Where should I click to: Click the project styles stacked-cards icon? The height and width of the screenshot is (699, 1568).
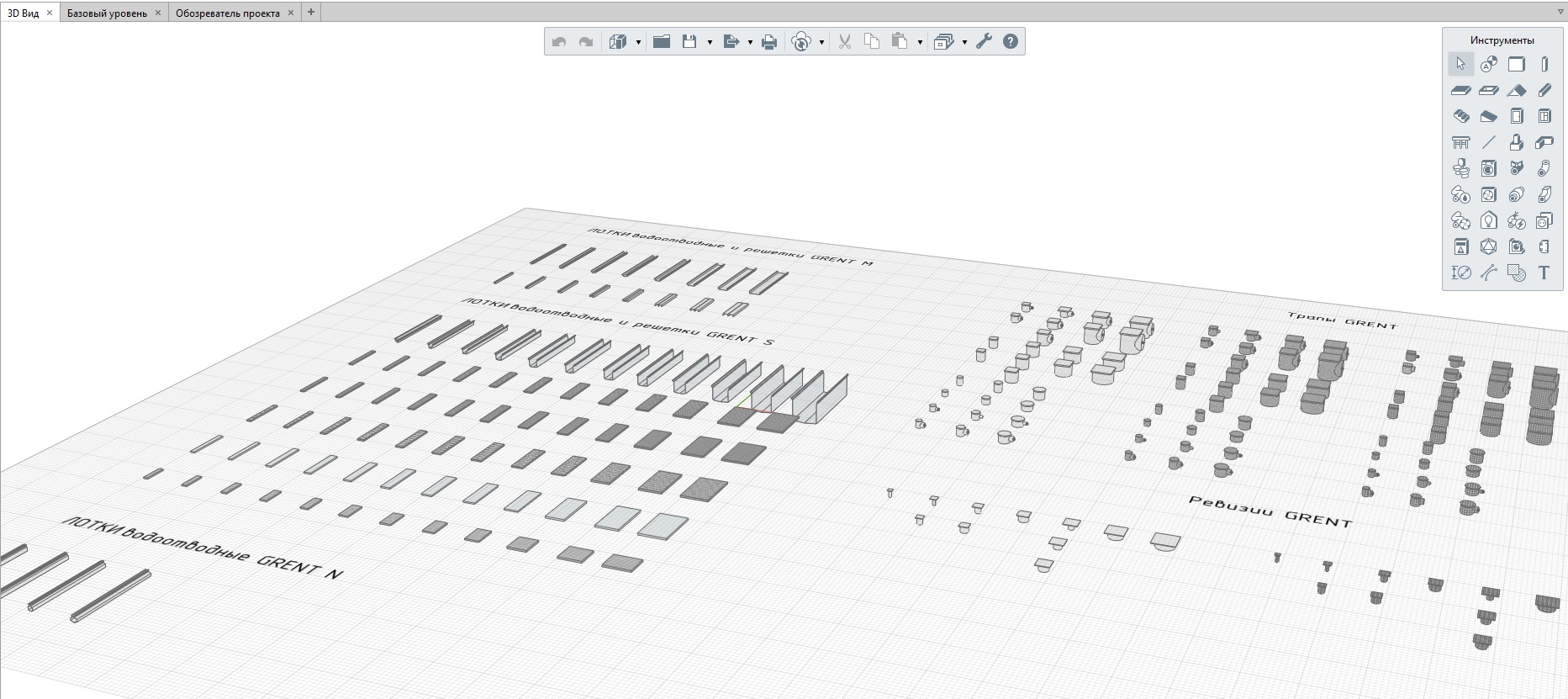(943, 42)
